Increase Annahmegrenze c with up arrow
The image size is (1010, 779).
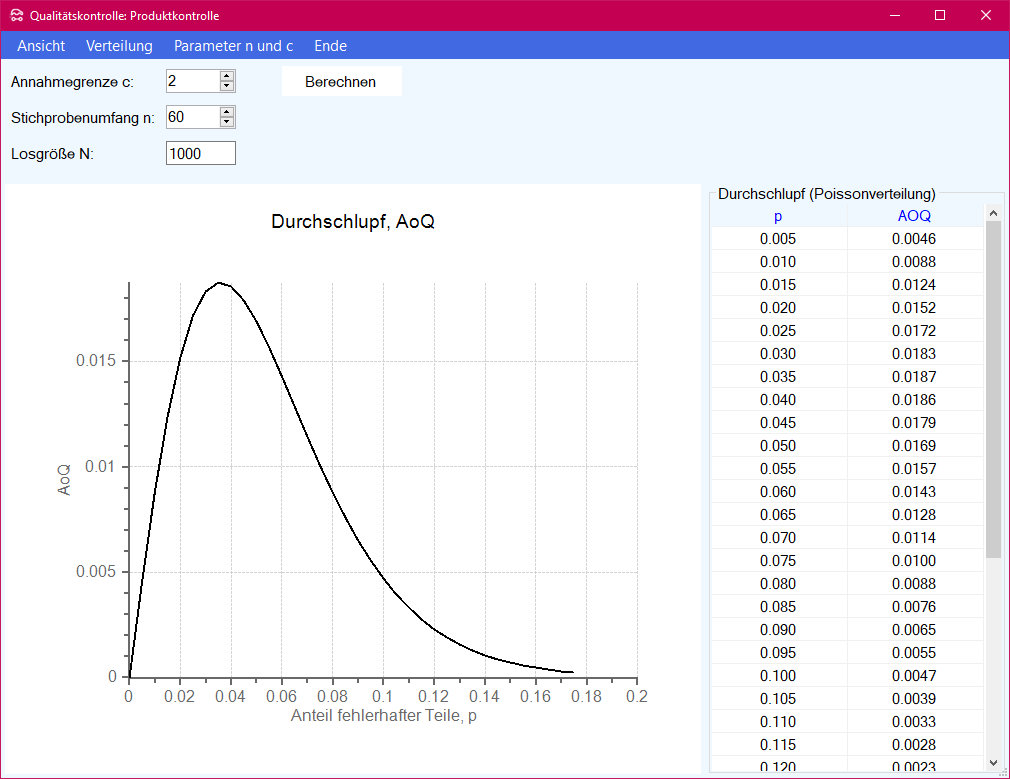pyautogui.click(x=227, y=76)
